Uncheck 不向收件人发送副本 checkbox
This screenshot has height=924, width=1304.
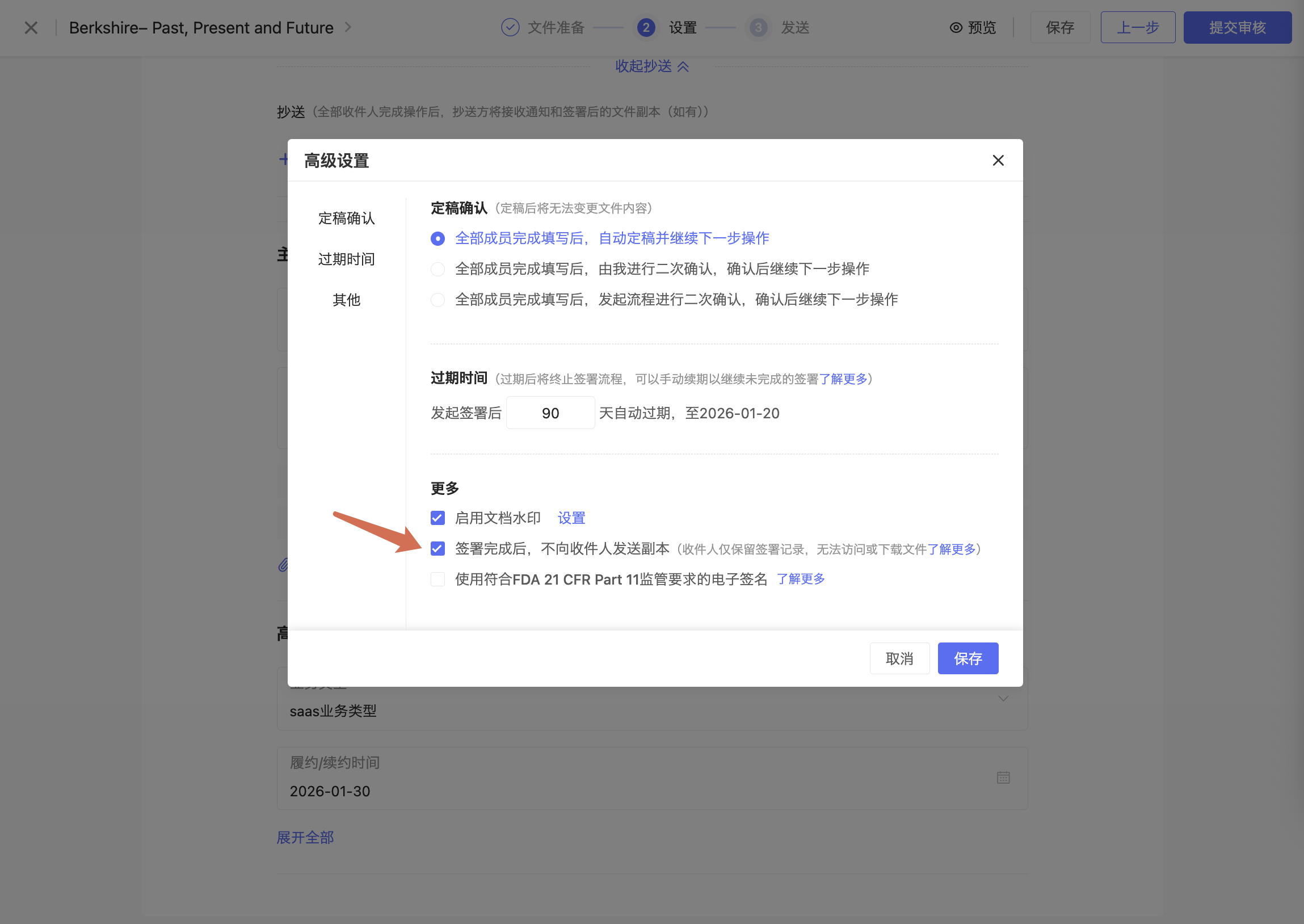[438, 548]
